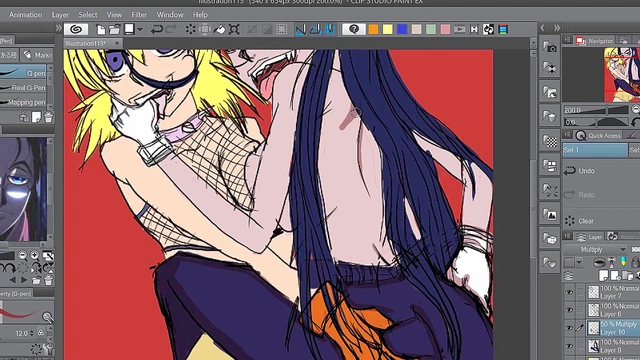Open the Window menu
640x360 pixels.
coord(170,15)
